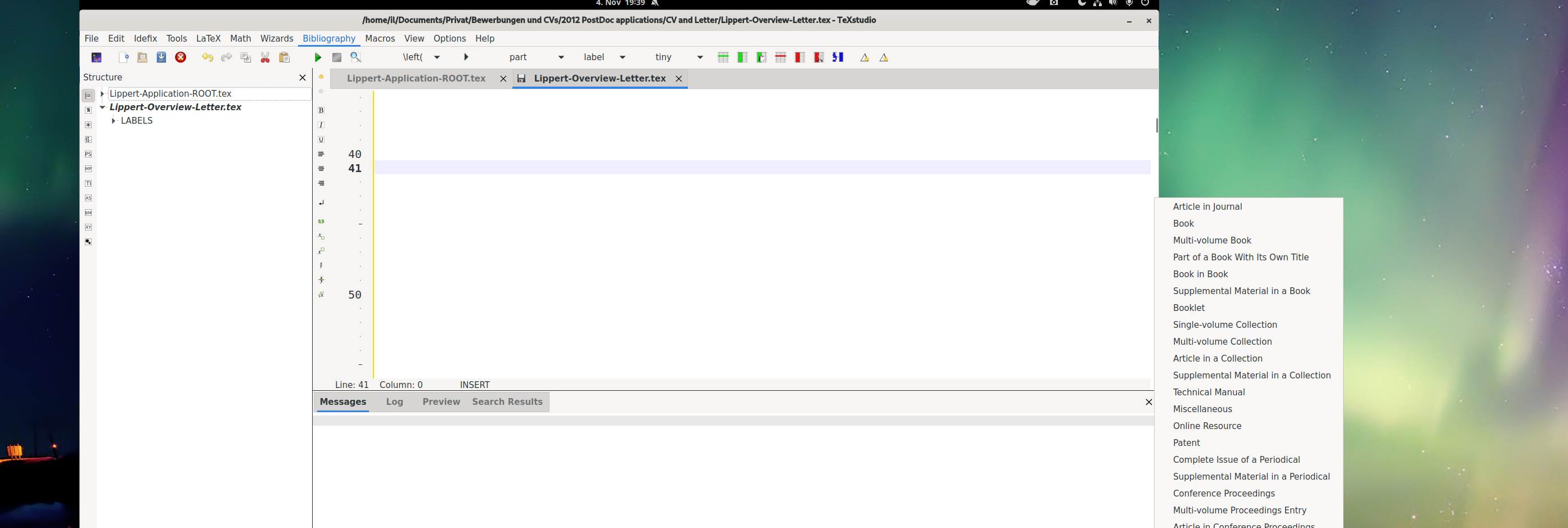The image size is (1568, 528).
Task: Insert inline math with the $$ margin icon
Action: coord(321,222)
